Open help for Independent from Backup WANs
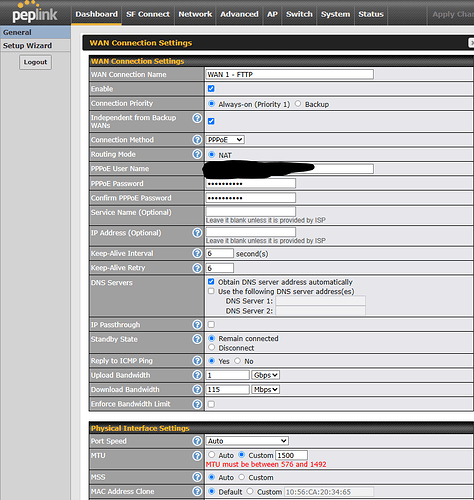 pyautogui.click(x=197, y=118)
